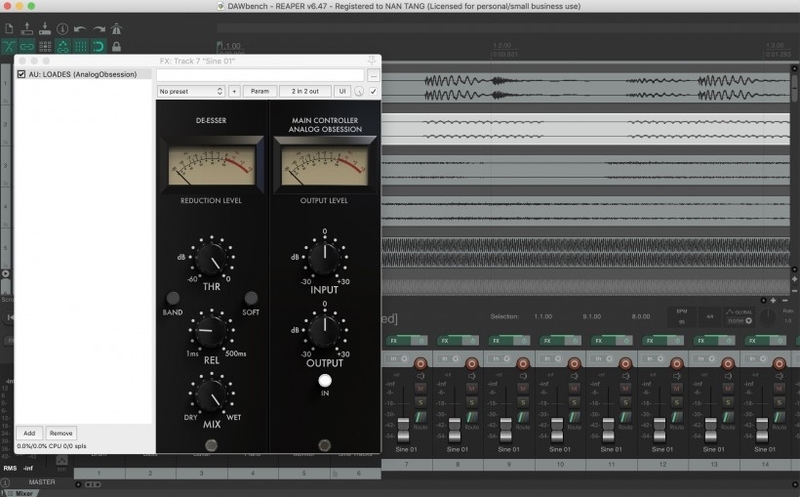This screenshot has width=800, height=497.
Task: Click the THR threshold knob
Action: tap(211, 259)
